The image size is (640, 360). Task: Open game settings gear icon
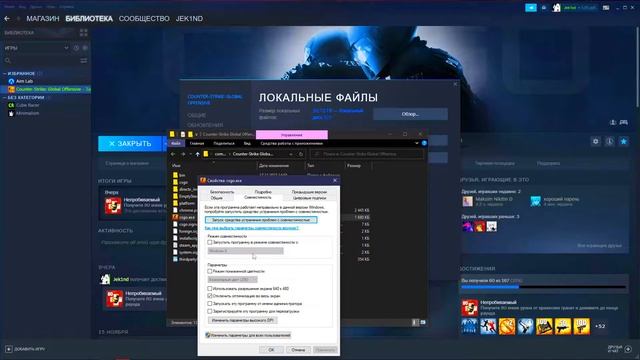[596, 141]
